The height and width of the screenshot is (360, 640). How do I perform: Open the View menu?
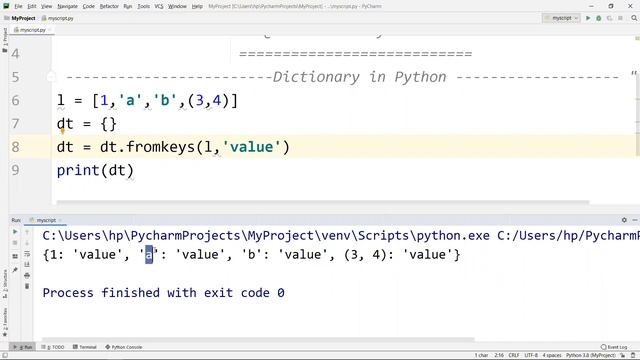(x=47, y=6)
